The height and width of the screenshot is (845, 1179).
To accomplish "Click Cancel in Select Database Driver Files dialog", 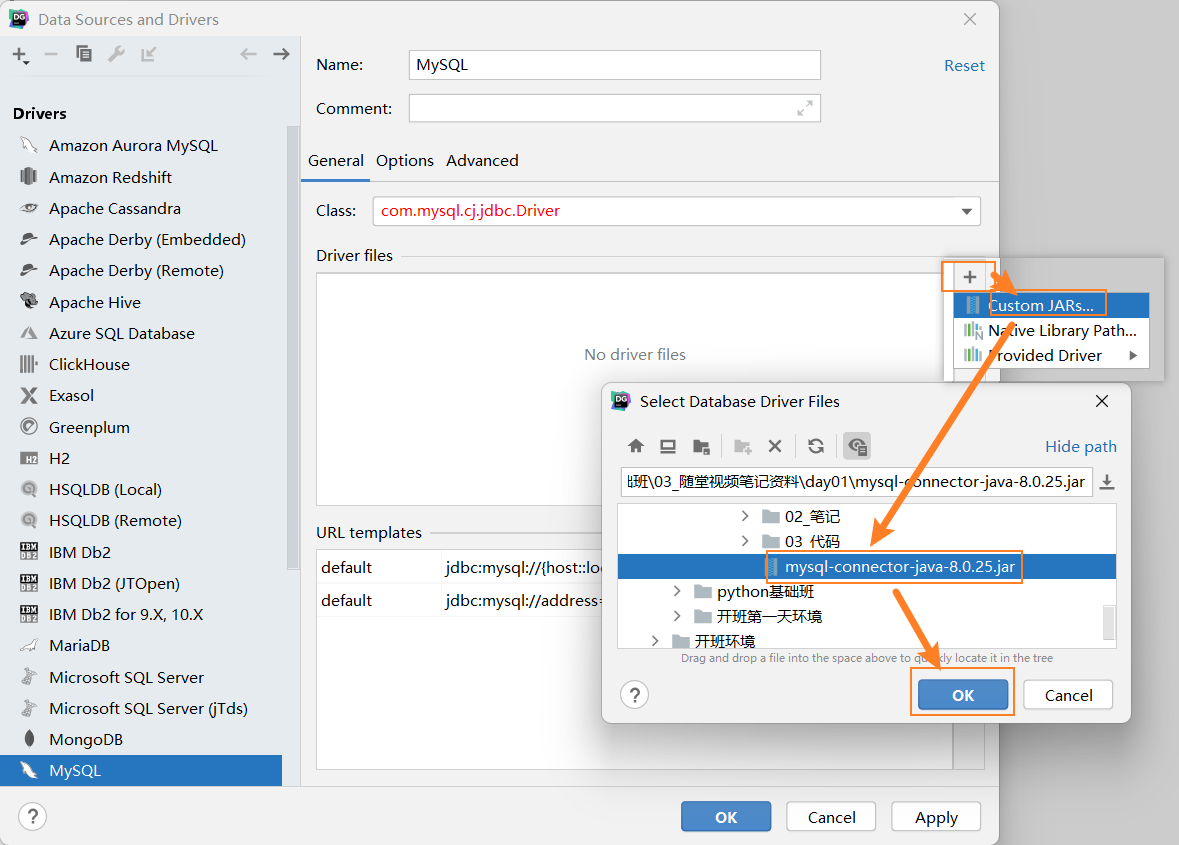I will pyautogui.click(x=1068, y=695).
